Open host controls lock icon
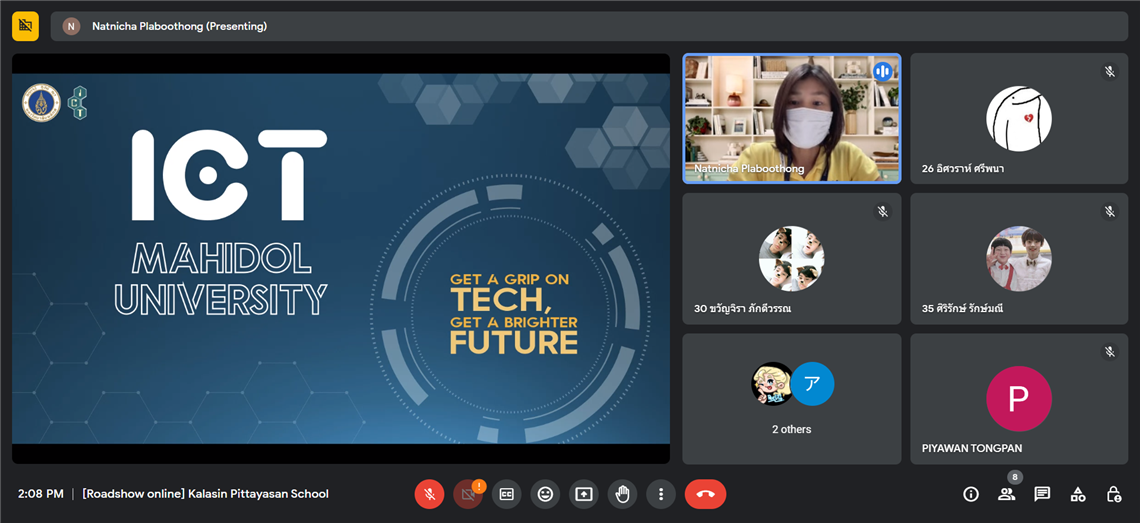Viewport: 1140px width, 523px height. click(1114, 494)
